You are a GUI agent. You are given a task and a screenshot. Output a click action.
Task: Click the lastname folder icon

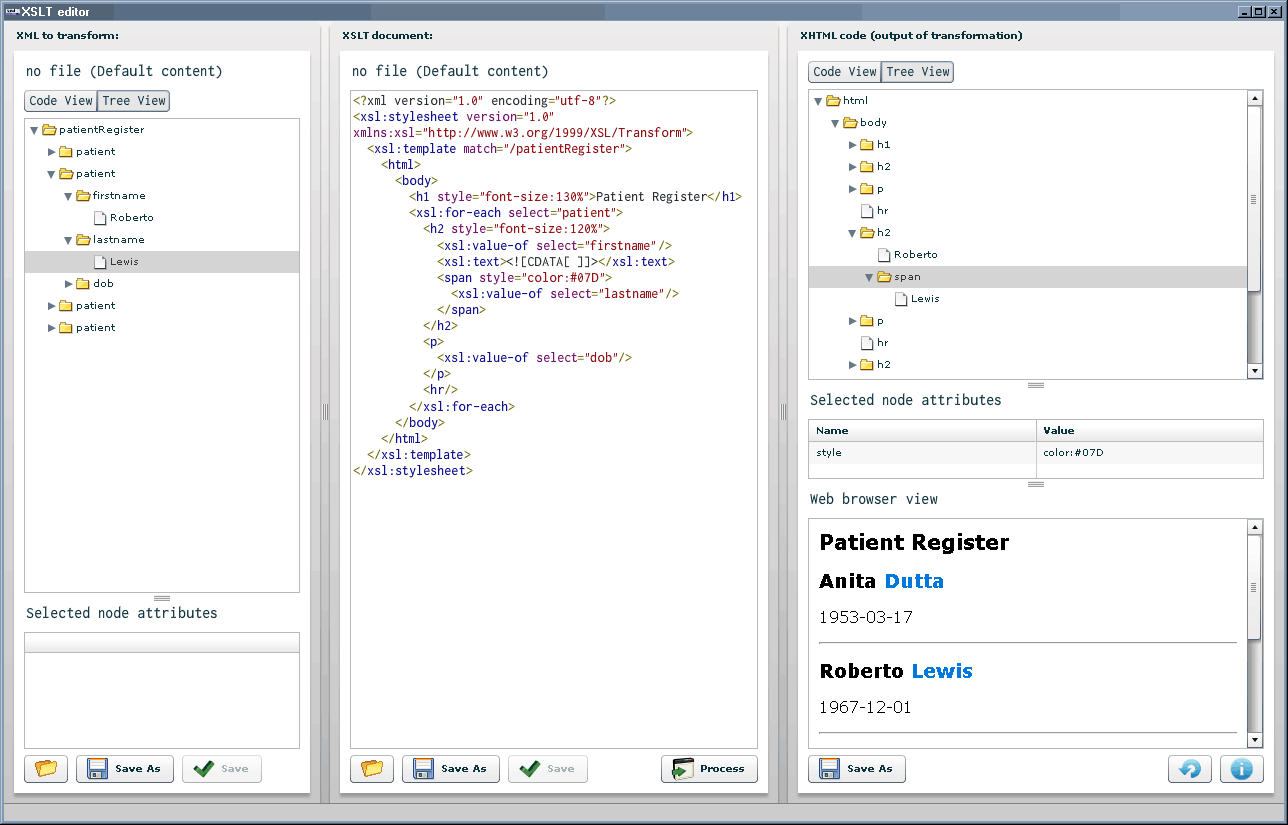(x=83, y=240)
